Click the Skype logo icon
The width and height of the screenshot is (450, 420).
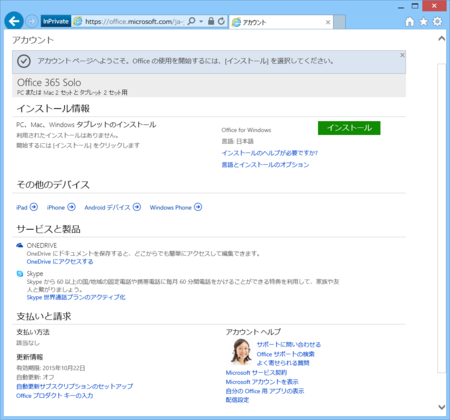tap(20, 274)
